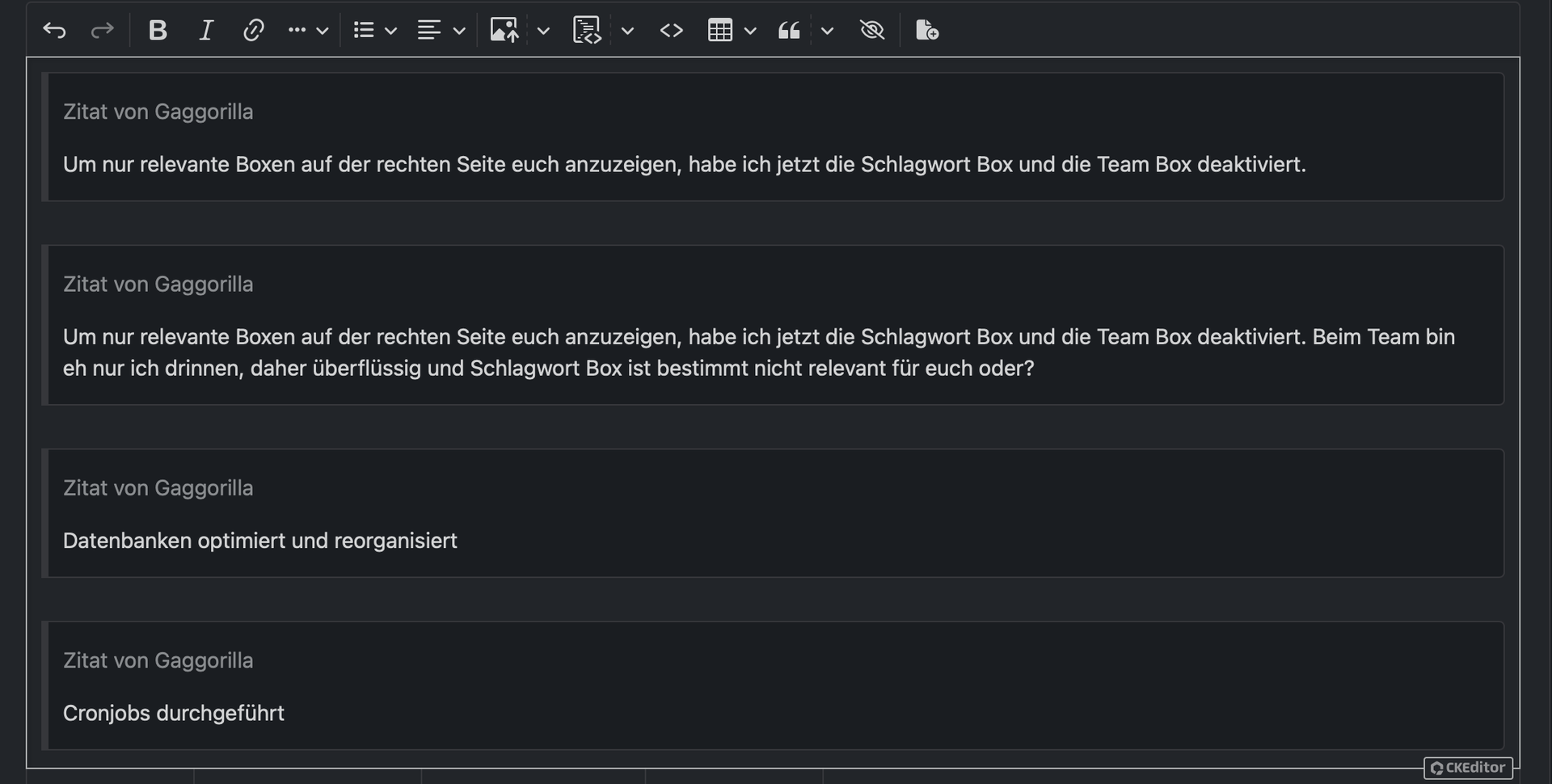Toggle italic formatting
The width and height of the screenshot is (1552, 784).
point(205,31)
